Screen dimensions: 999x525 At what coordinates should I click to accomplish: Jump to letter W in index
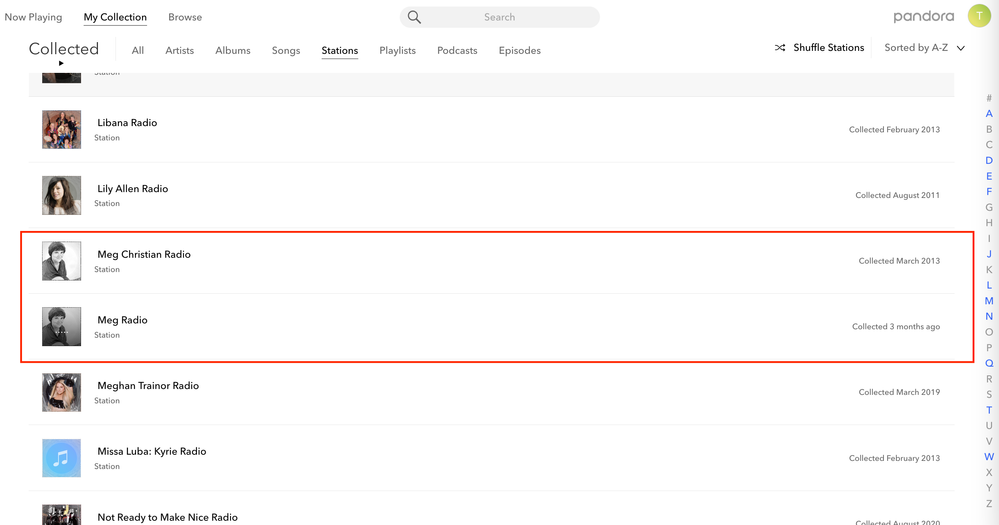coord(989,457)
